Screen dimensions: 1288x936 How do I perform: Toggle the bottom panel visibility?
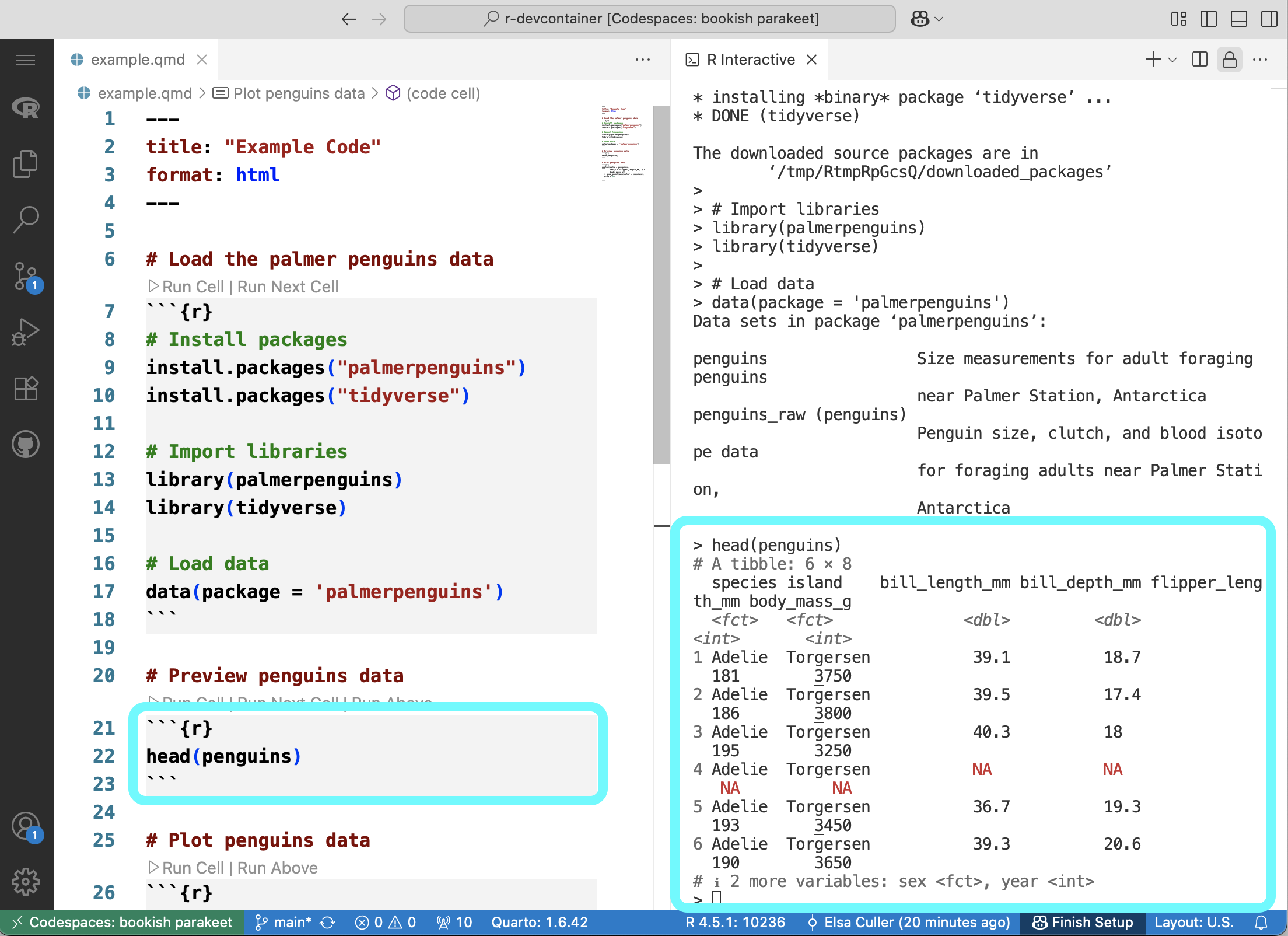click(1239, 19)
